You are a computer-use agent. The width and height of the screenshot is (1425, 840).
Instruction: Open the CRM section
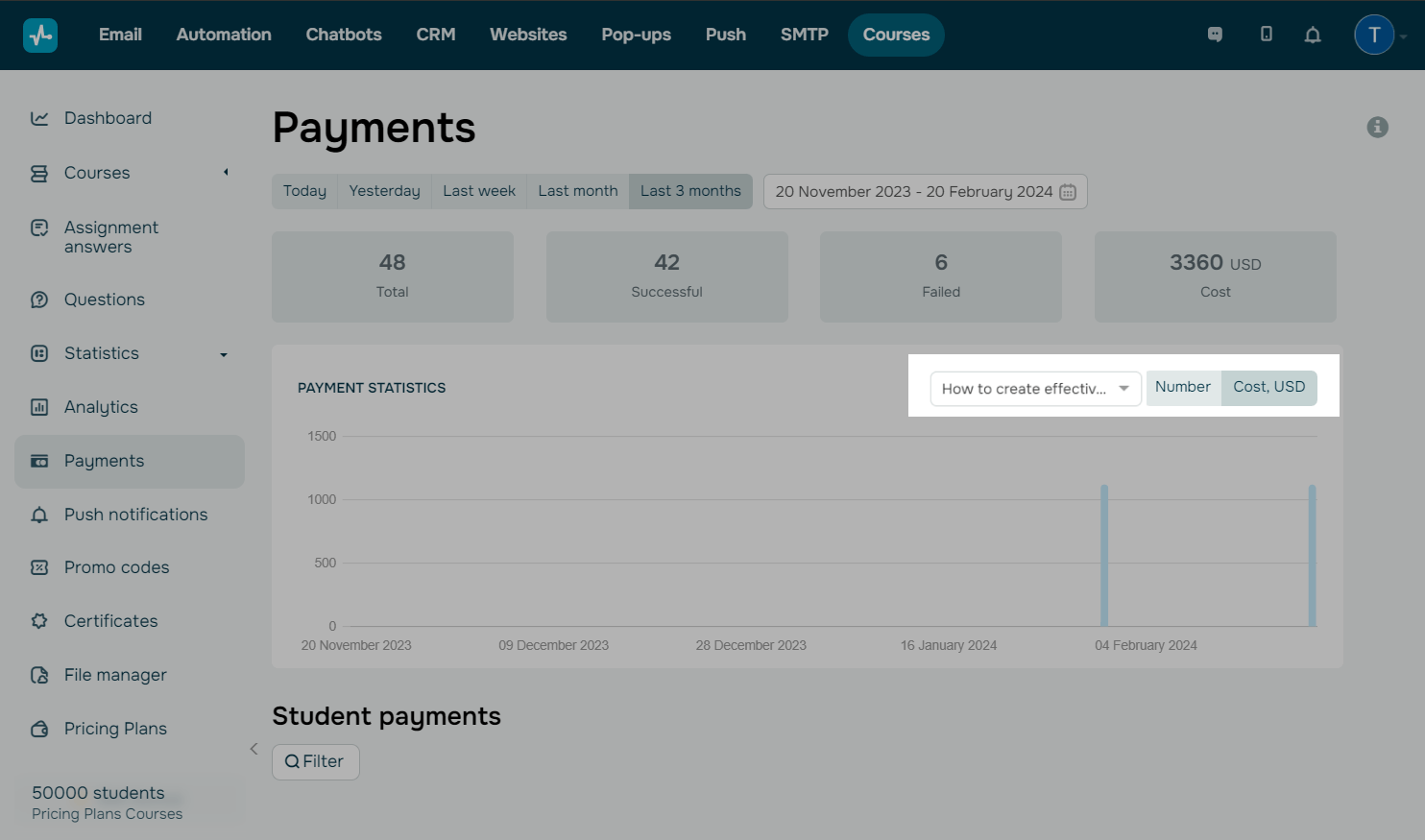pyautogui.click(x=435, y=35)
